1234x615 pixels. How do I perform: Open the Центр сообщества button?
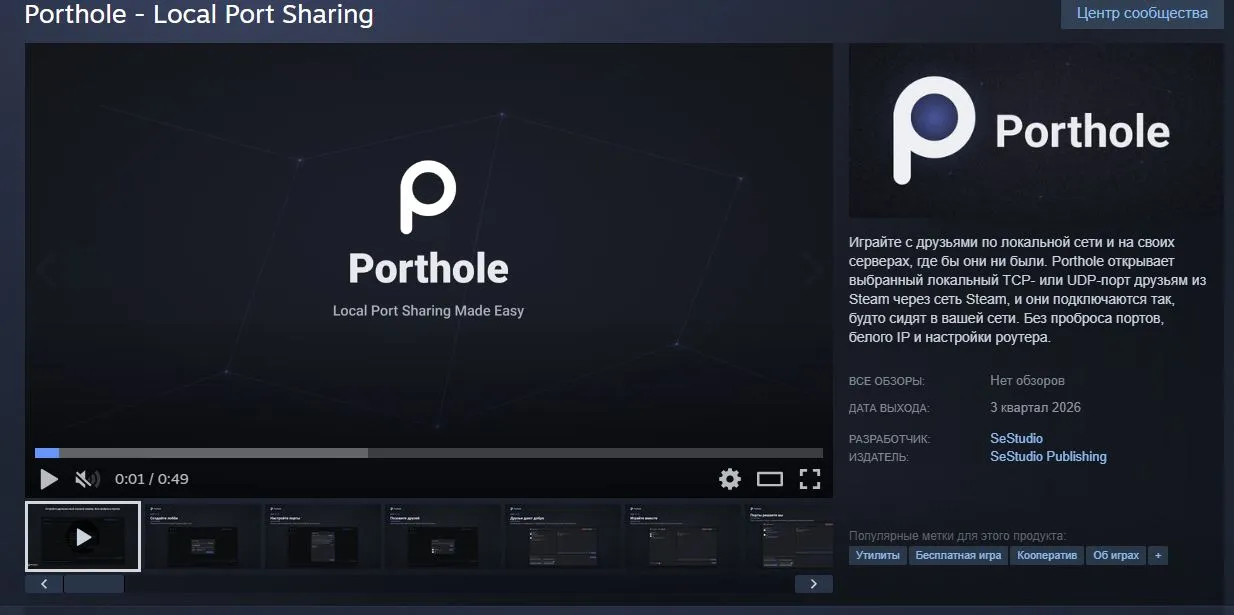coord(1142,14)
